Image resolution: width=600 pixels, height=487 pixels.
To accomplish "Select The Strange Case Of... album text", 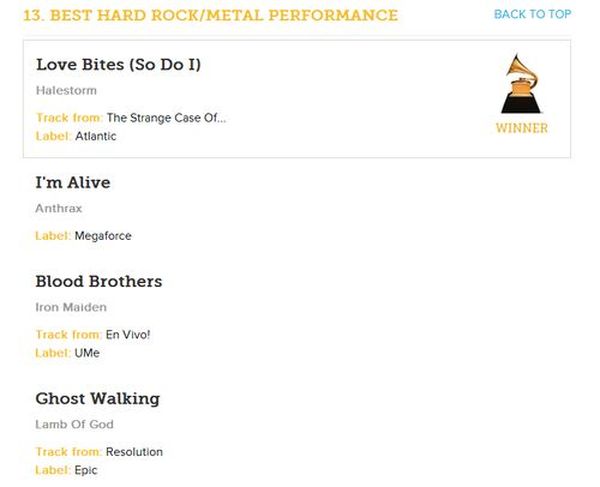I will [x=166, y=118].
